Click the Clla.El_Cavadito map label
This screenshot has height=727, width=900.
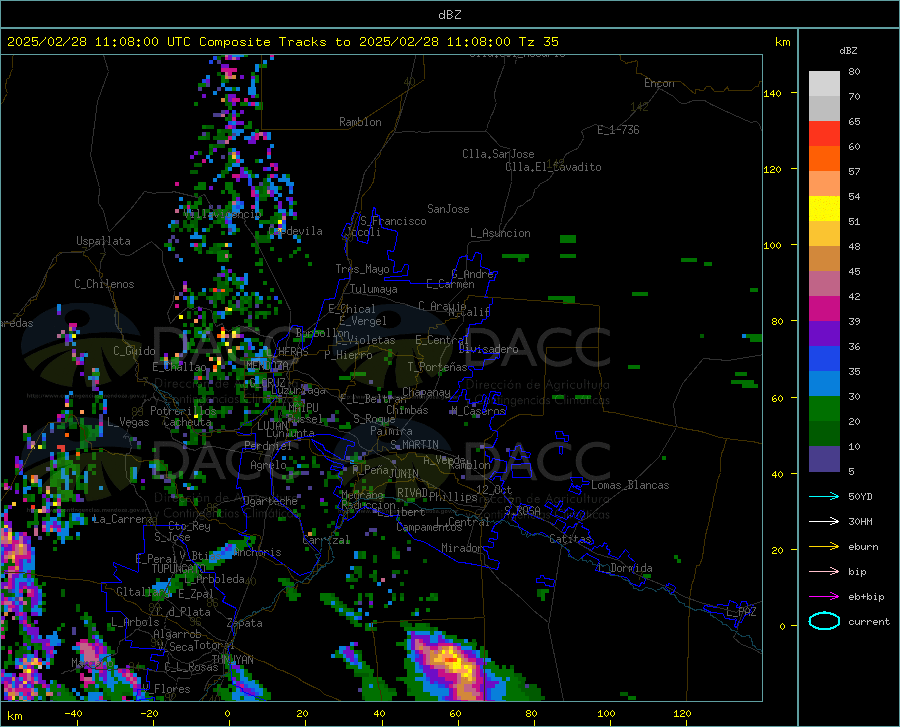tap(553, 167)
